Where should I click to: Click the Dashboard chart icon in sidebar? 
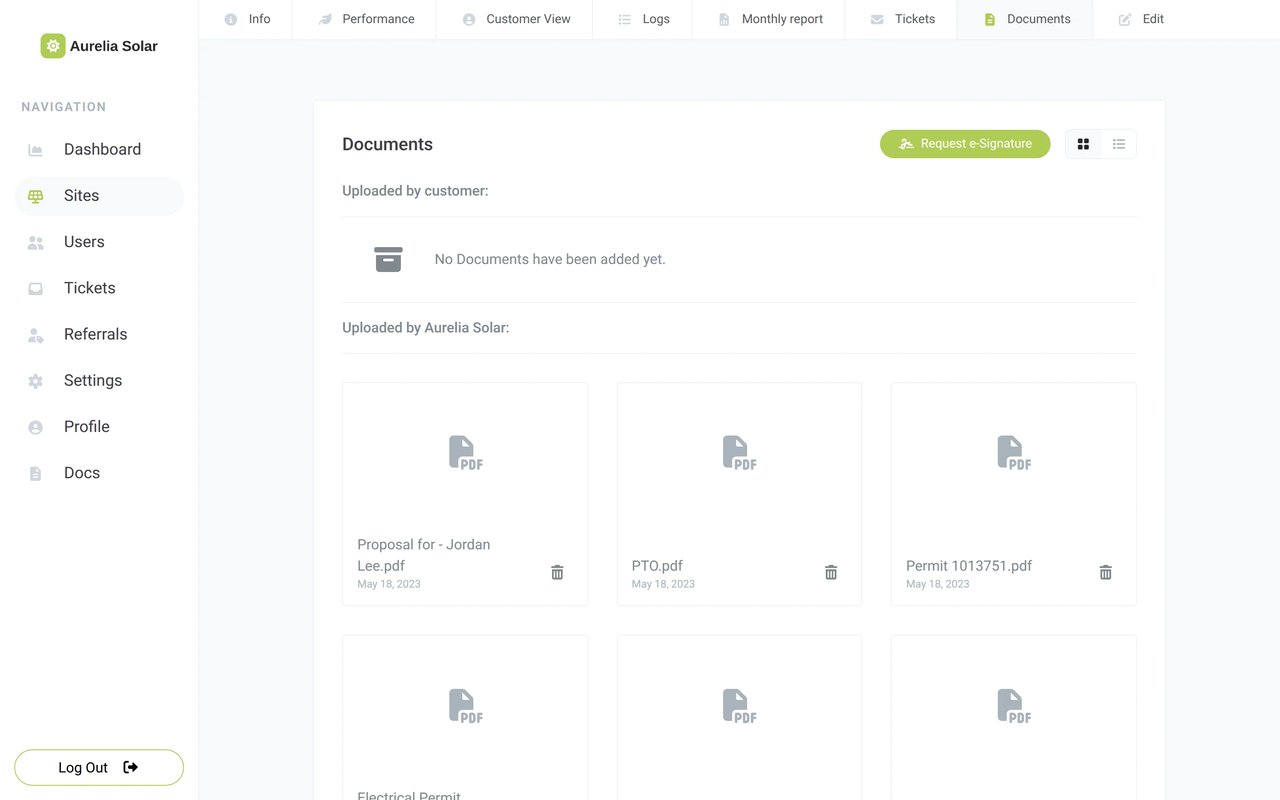click(x=36, y=150)
